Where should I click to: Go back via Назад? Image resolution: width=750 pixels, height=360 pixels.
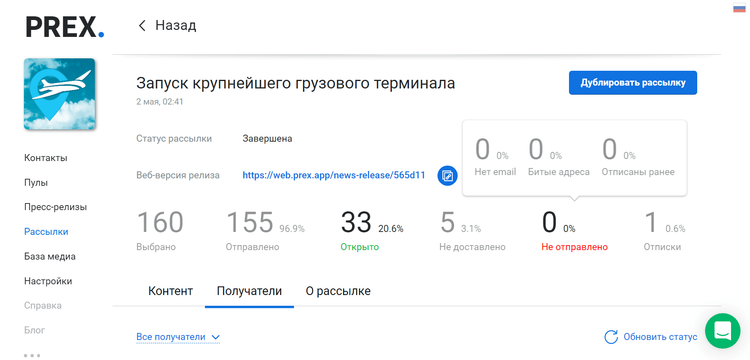[176, 25]
